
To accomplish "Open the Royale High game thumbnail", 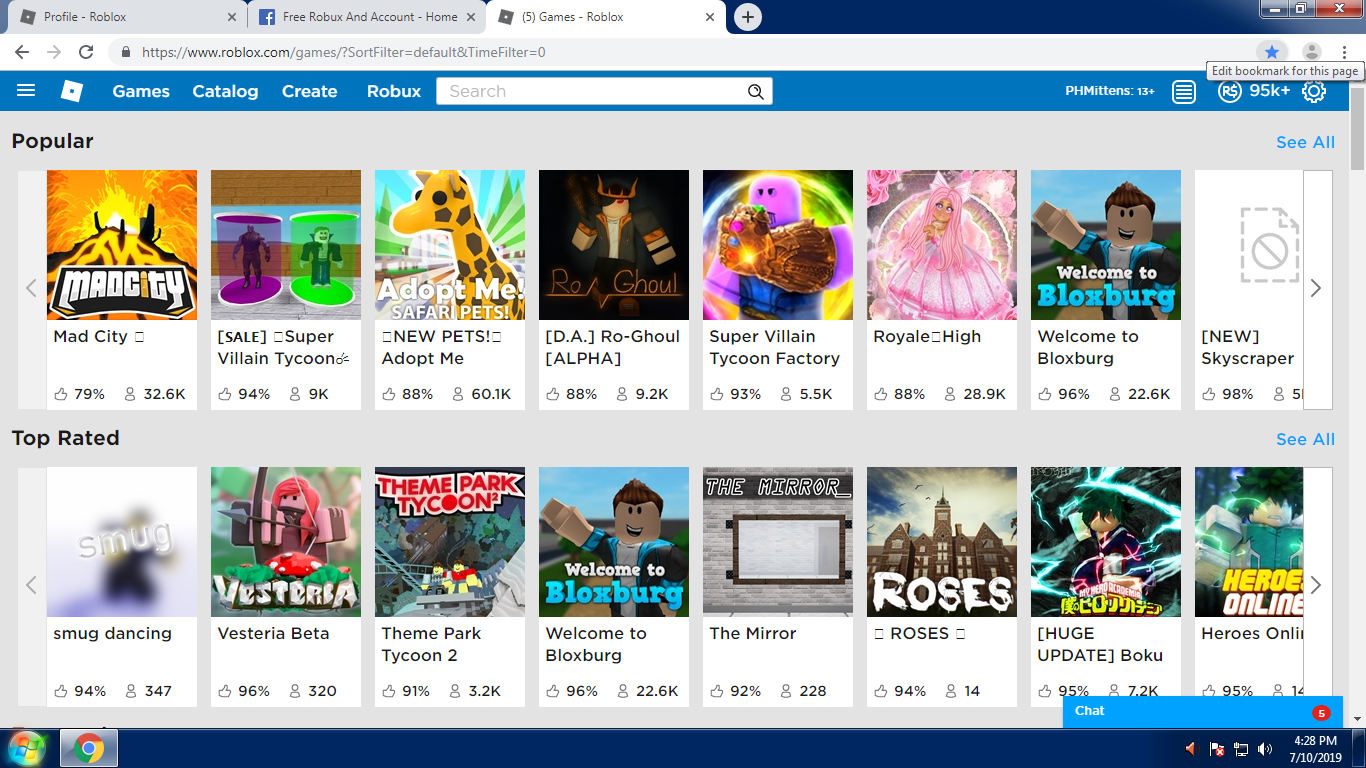I will pos(942,245).
